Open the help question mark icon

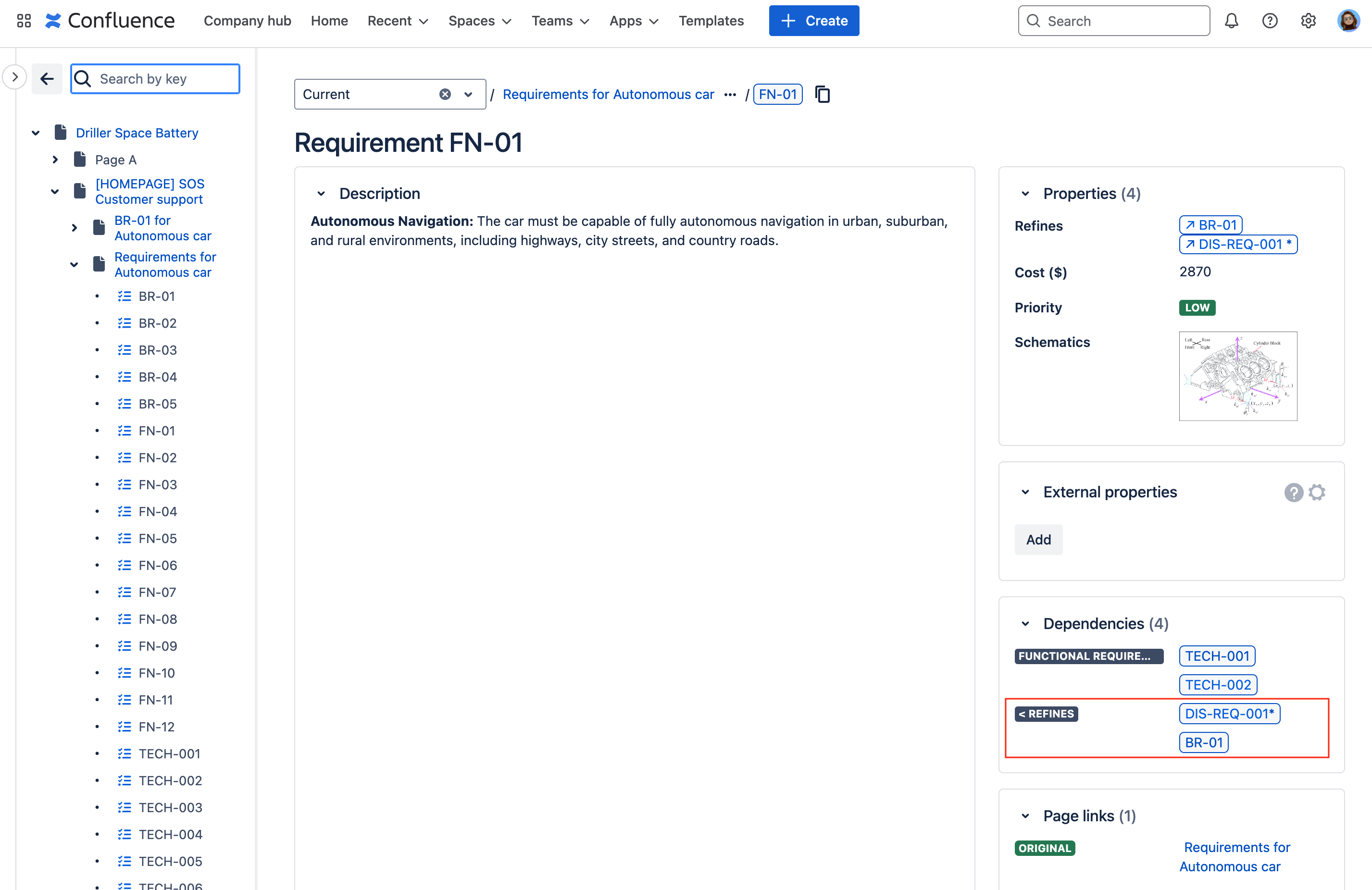[x=1270, y=20]
